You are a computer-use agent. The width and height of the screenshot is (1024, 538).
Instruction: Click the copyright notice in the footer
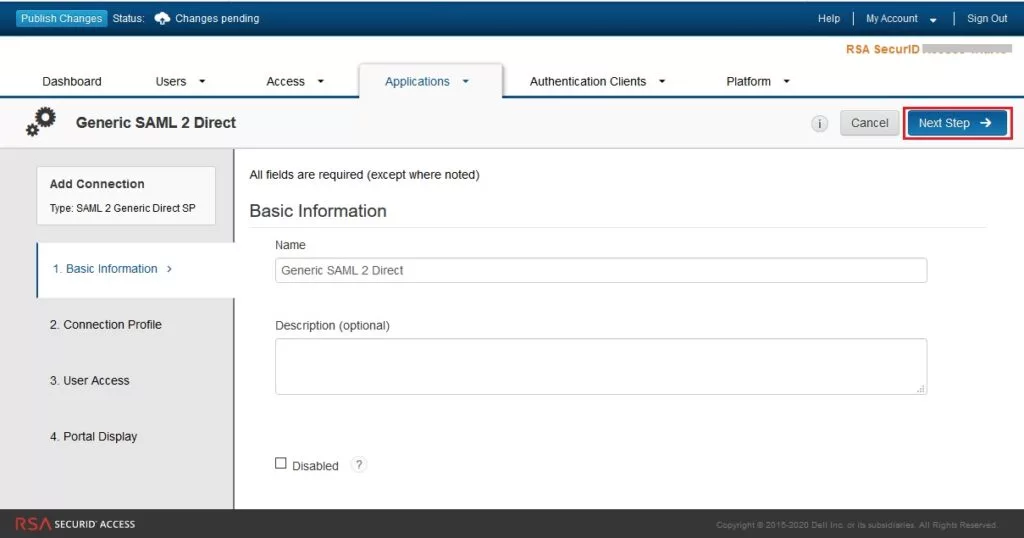pyautogui.click(x=856, y=525)
